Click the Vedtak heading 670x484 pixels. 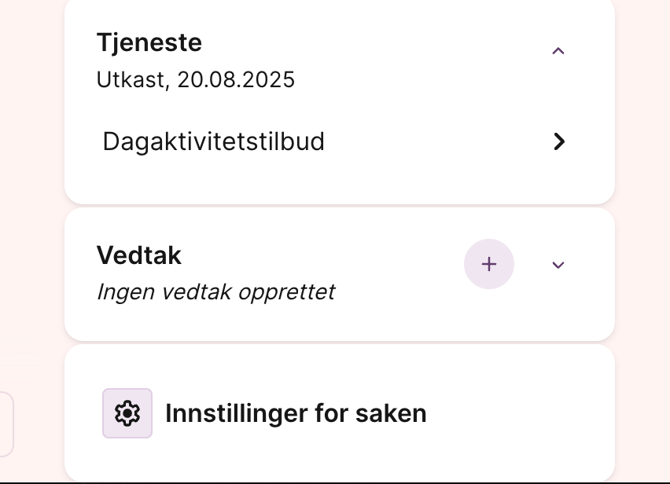click(x=139, y=255)
